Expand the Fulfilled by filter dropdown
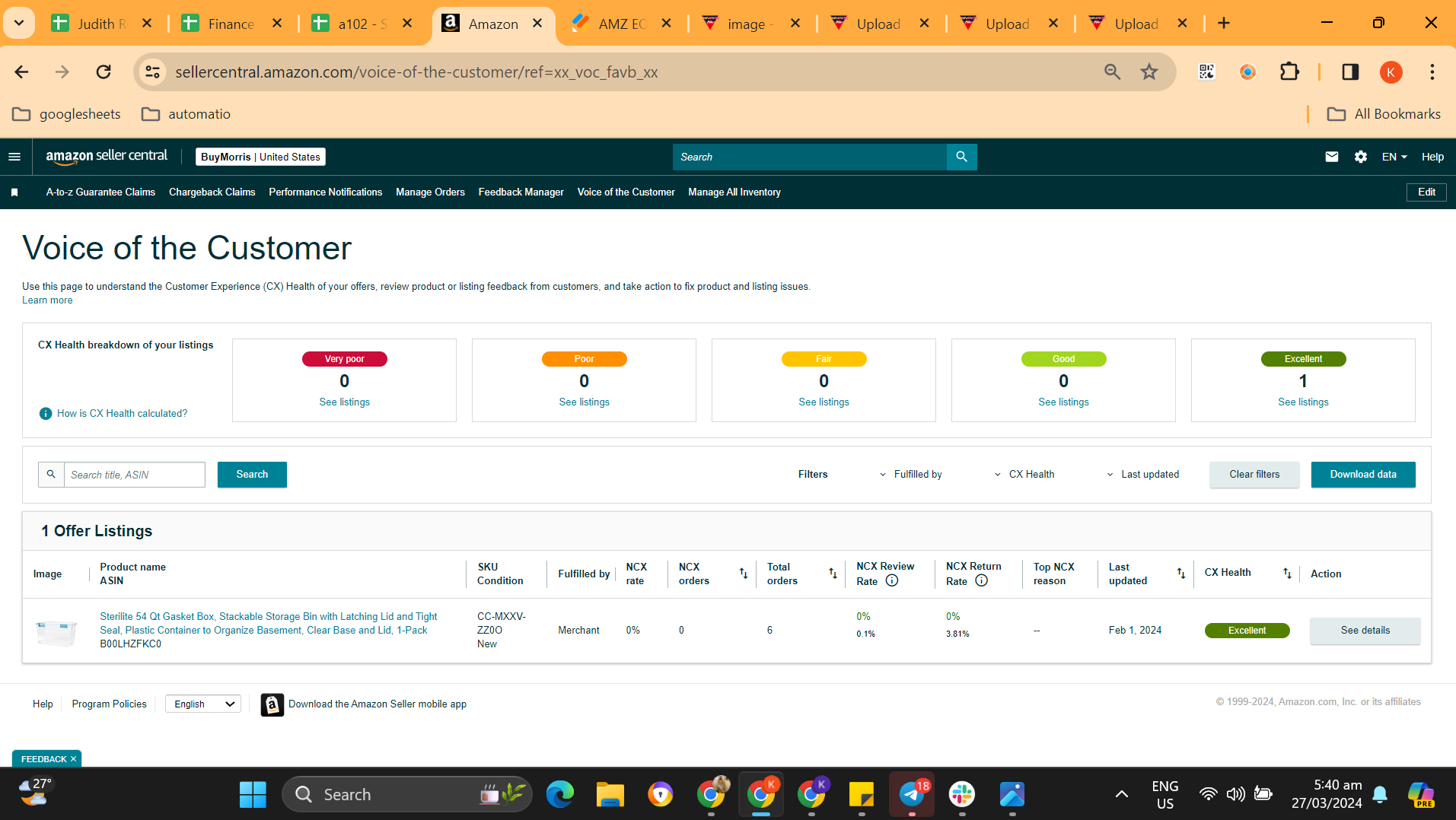Viewport: 1456px width, 820px height. (910, 475)
